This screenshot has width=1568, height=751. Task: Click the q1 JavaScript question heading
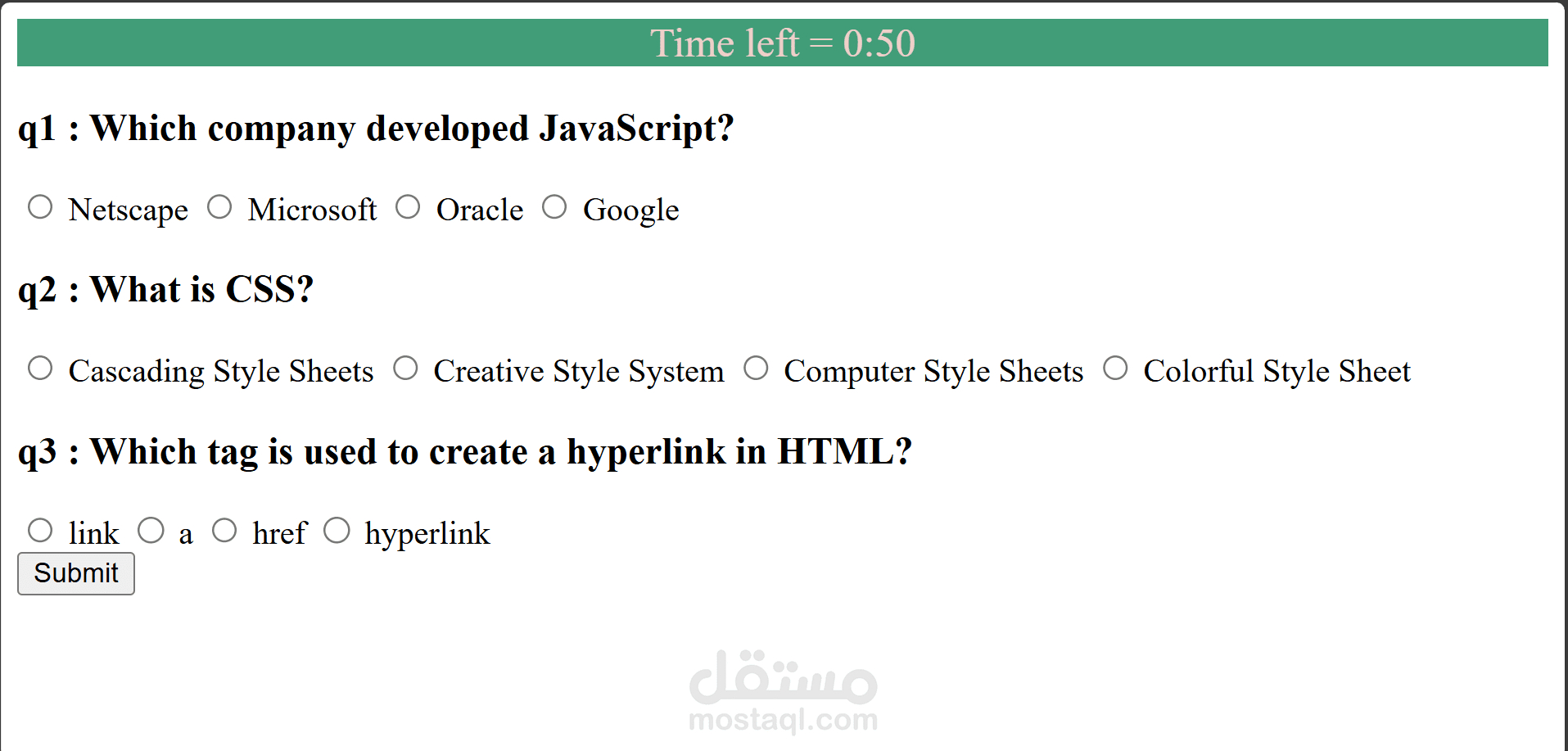coord(376,129)
